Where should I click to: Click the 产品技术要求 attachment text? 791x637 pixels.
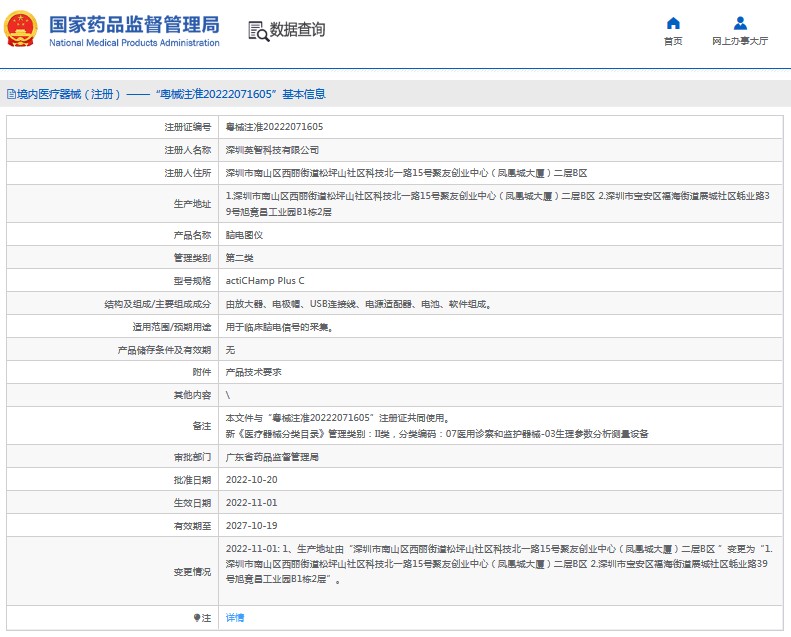[254, 372]
